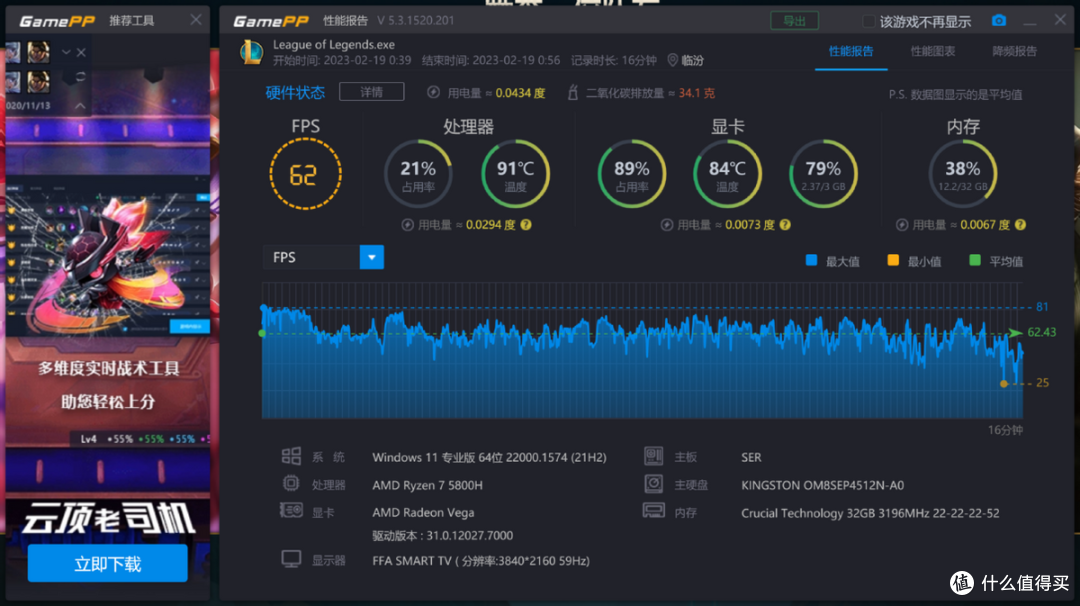Image resolution: width=1080 pixels, height=606 pixels.
Task: Click the CPU usage 21% gauge
Action: click(x=418, y=174)
